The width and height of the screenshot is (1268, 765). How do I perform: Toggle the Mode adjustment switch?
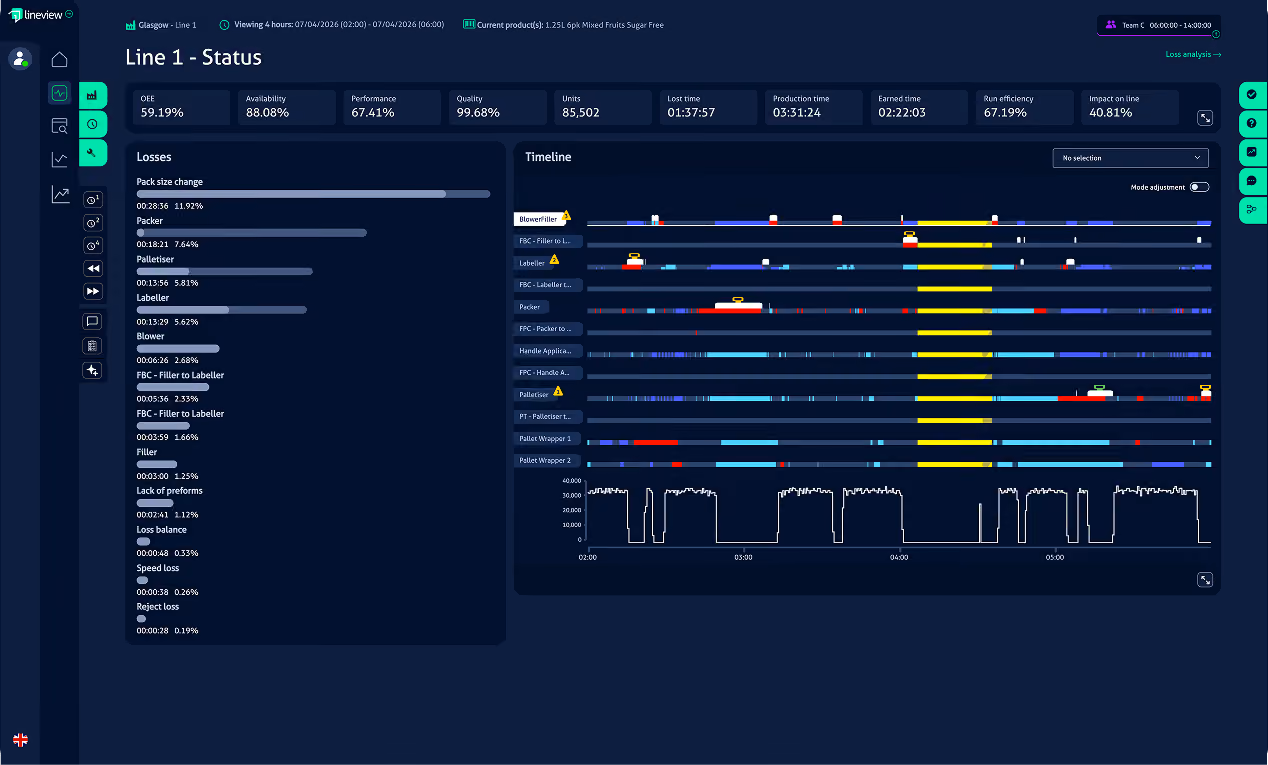[x=1199, y=187]
